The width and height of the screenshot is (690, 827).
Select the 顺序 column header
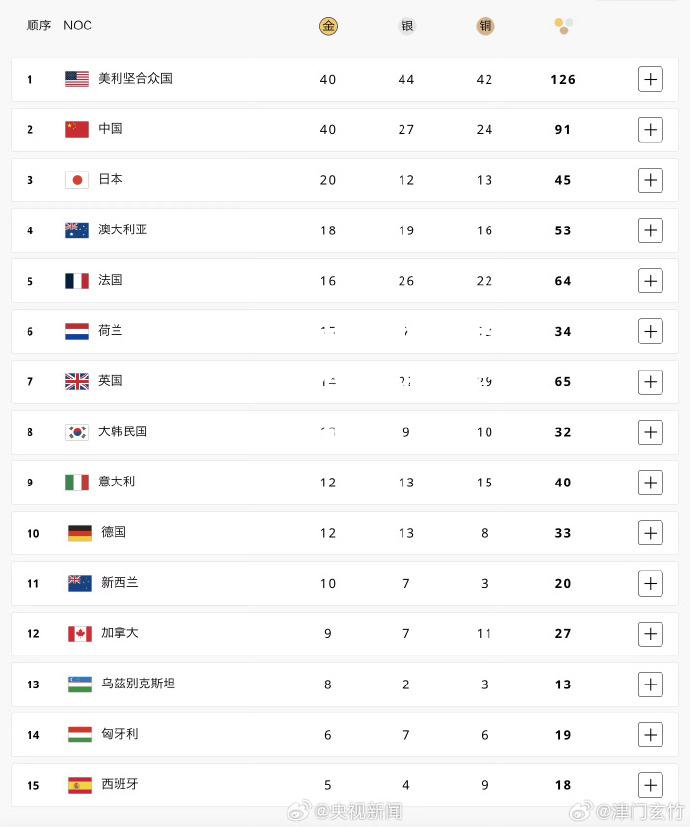[x=39, y=25]
